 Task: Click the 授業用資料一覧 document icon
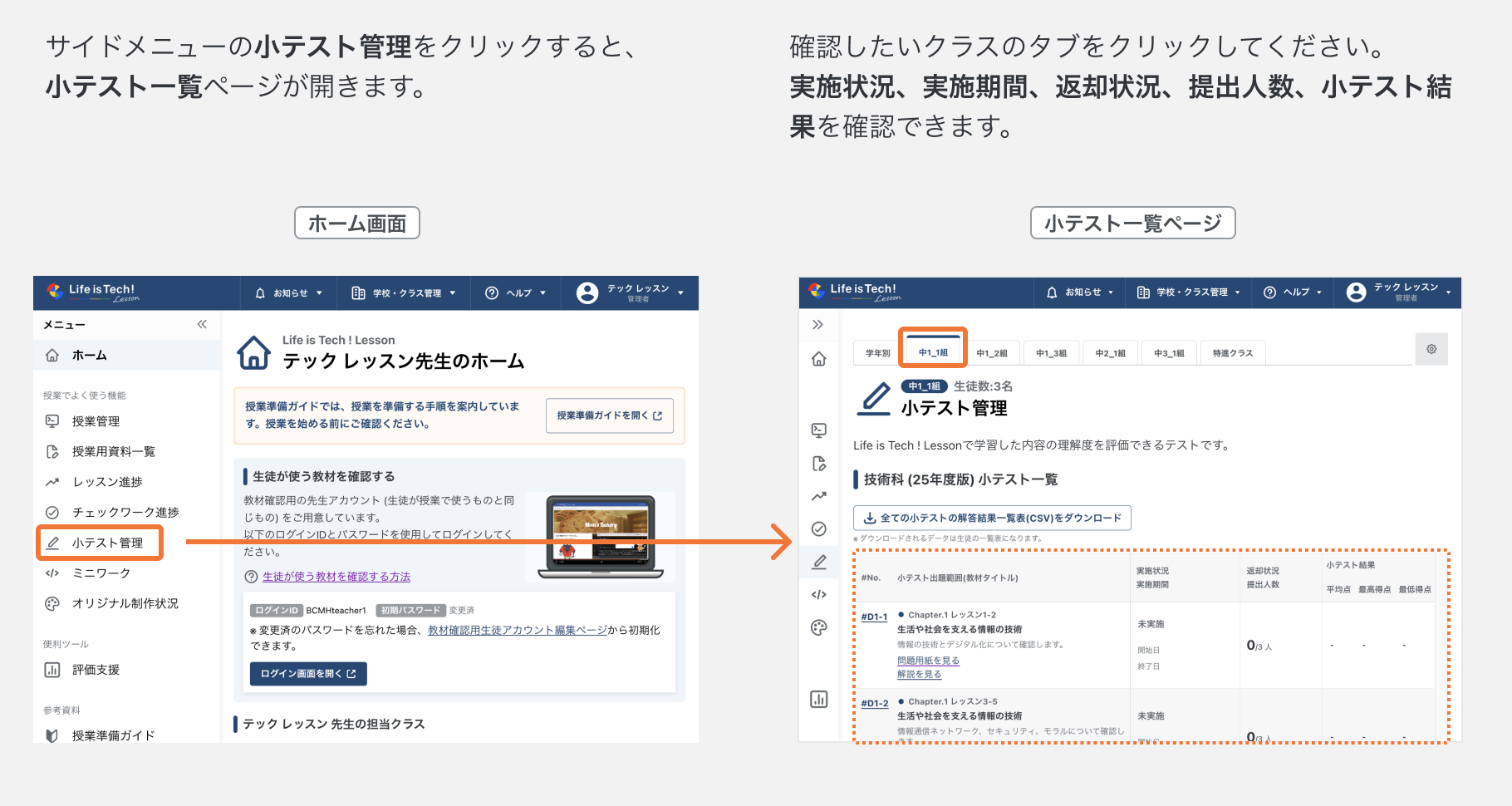[52, 451]
